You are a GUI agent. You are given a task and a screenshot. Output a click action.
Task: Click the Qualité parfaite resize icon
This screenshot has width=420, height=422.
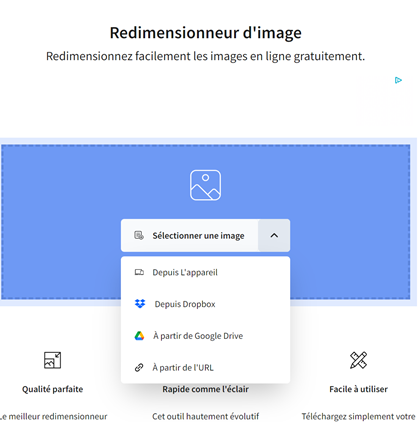pyautogui.click(x=52, y=360)
